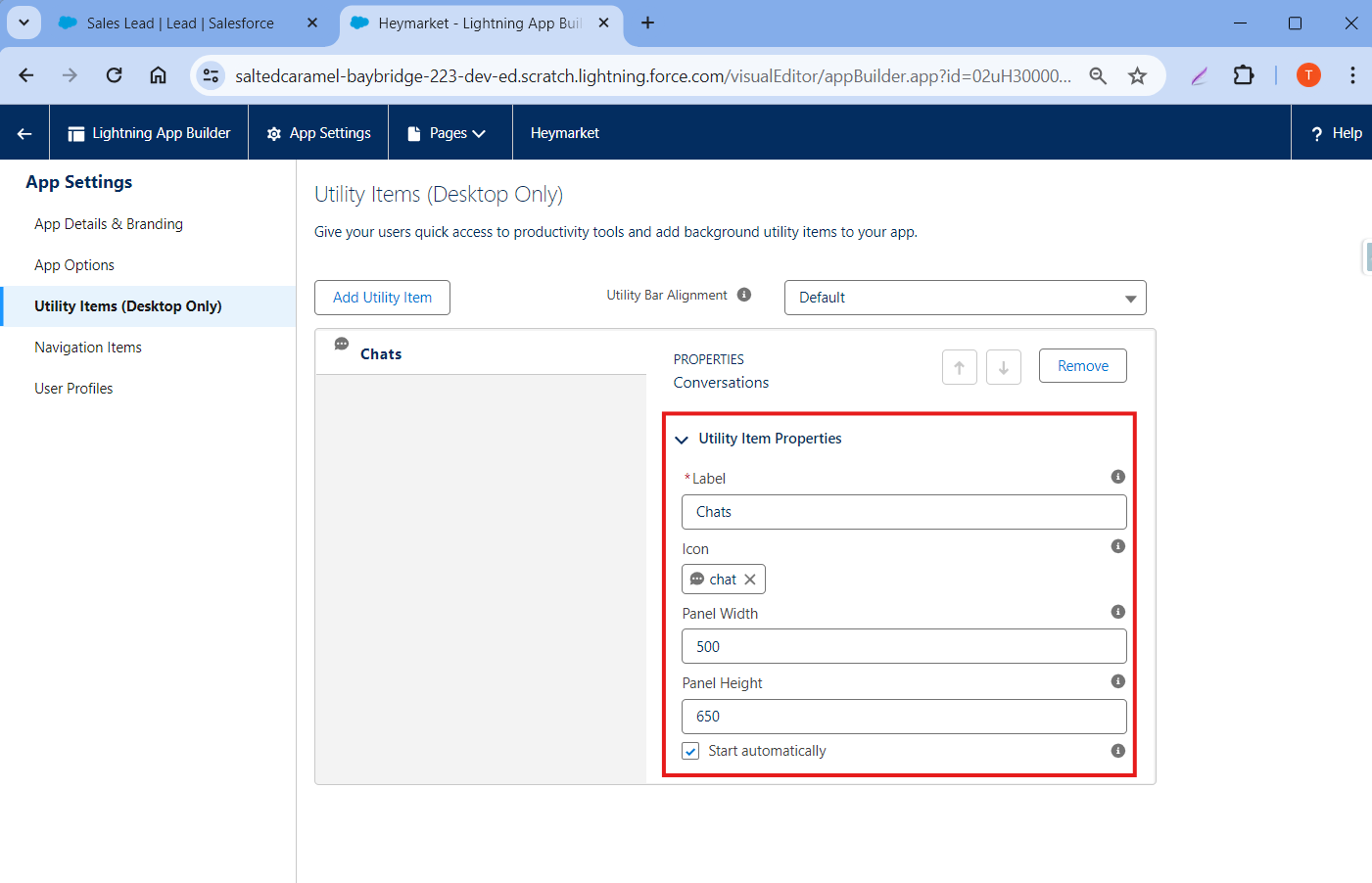Image resolution: width=1372 pixels, height=883 pixels.
Task: Click the page icon beside Pages
Action: pos(414,134)
